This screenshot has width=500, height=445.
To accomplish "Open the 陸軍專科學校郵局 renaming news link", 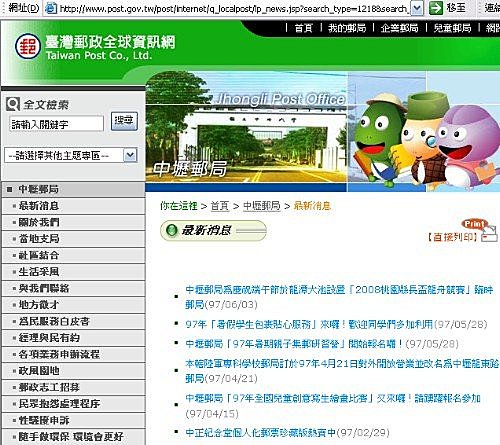I will [342, 371].
